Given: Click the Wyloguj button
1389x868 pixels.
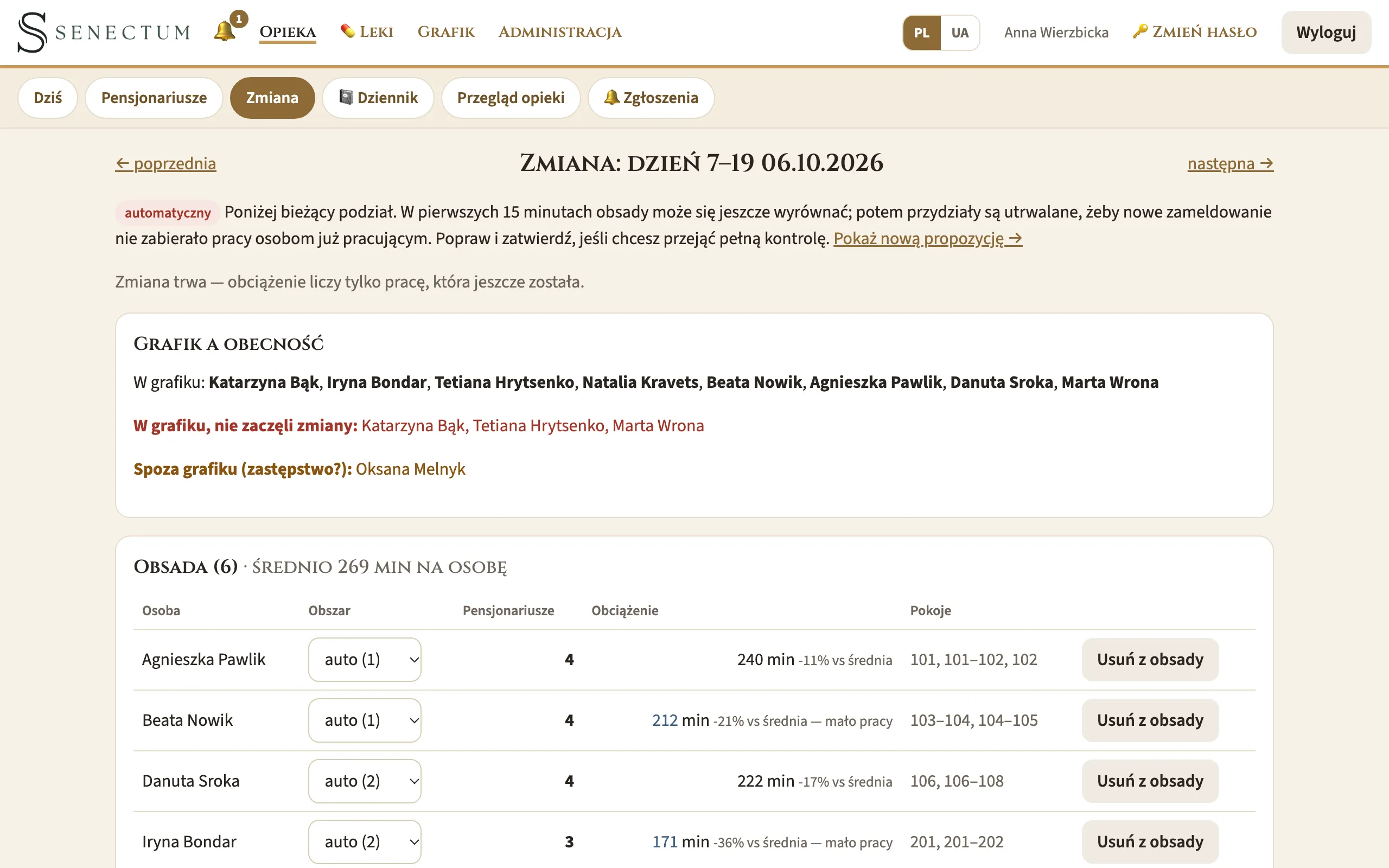Looking at the screenshot, I should (1326, 33).
